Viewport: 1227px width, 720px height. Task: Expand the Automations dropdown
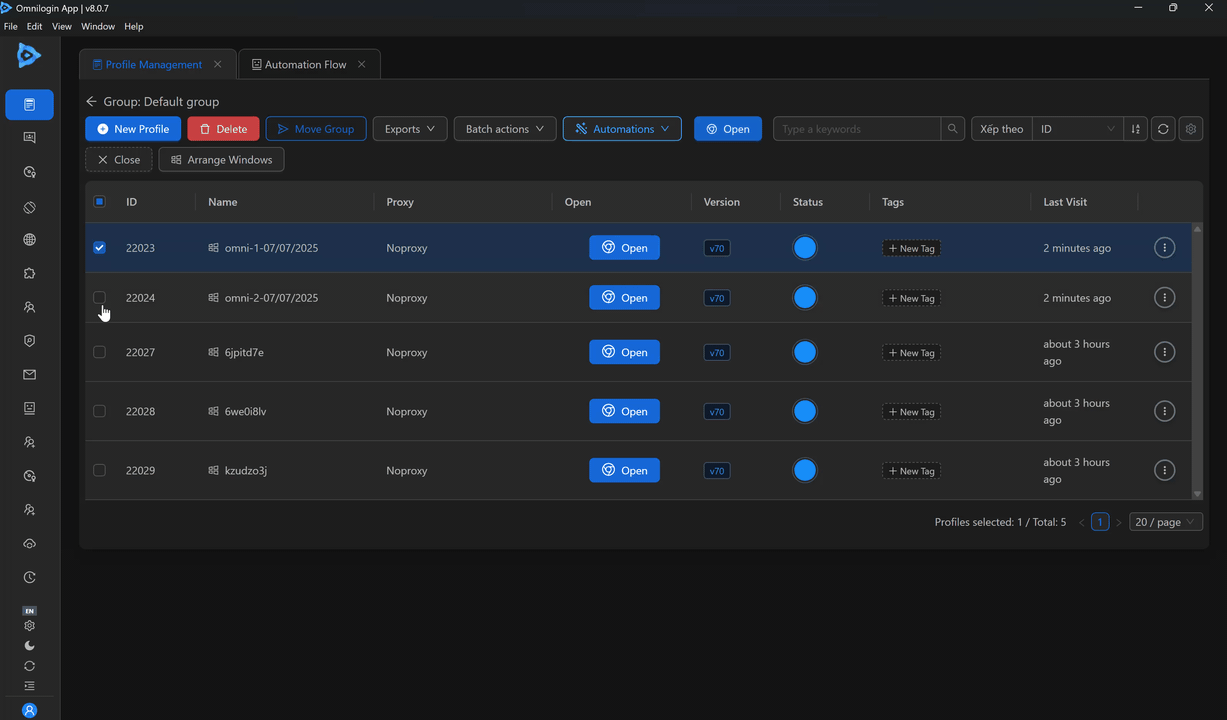tap(622, 129)
